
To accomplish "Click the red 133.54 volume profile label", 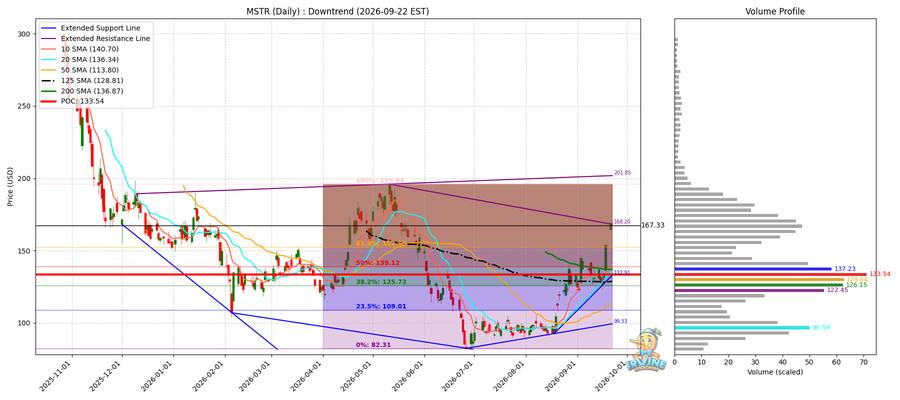I will tap(880, 274).
